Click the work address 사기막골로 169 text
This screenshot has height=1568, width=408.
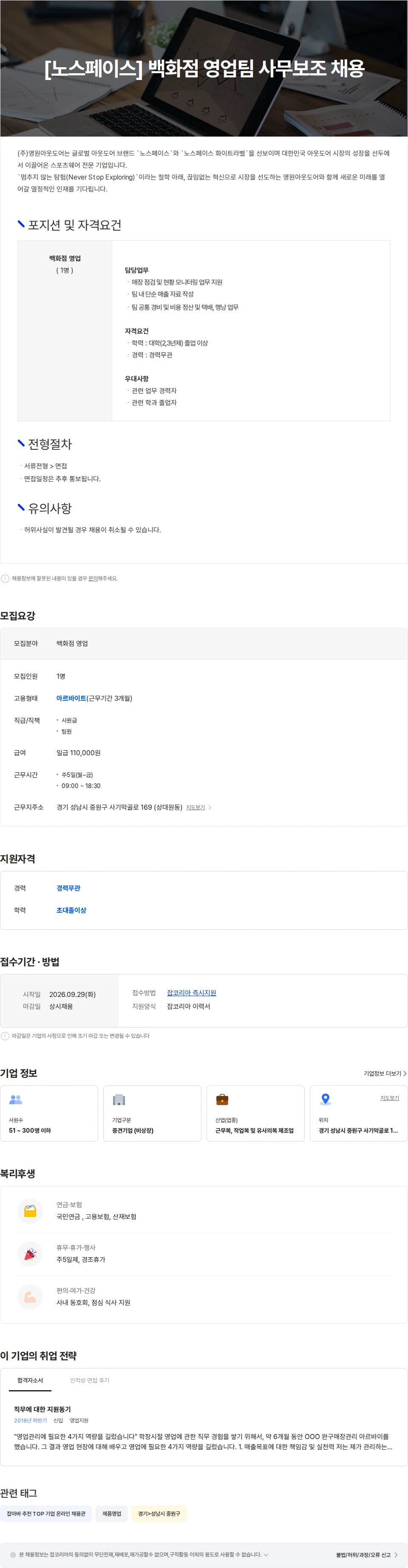[x=119, y=808]
